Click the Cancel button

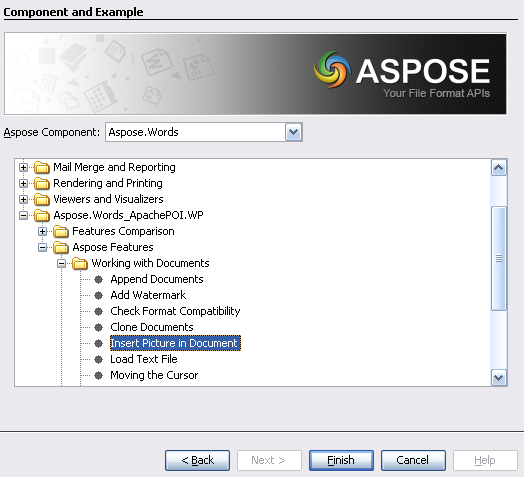click(413, 460)
